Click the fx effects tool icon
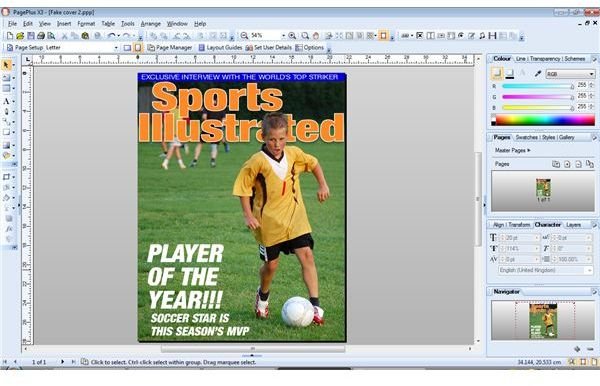This screenshot has height=386, width=600. (x=8, y=229)
